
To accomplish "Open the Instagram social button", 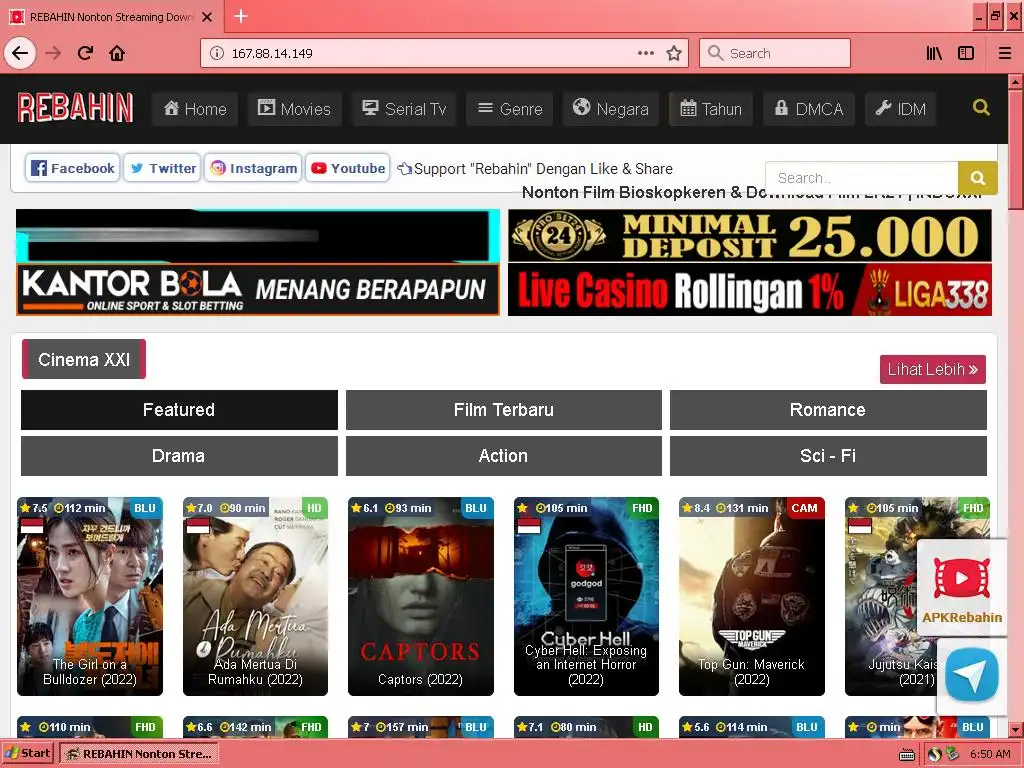I will (x=253, y=168).
